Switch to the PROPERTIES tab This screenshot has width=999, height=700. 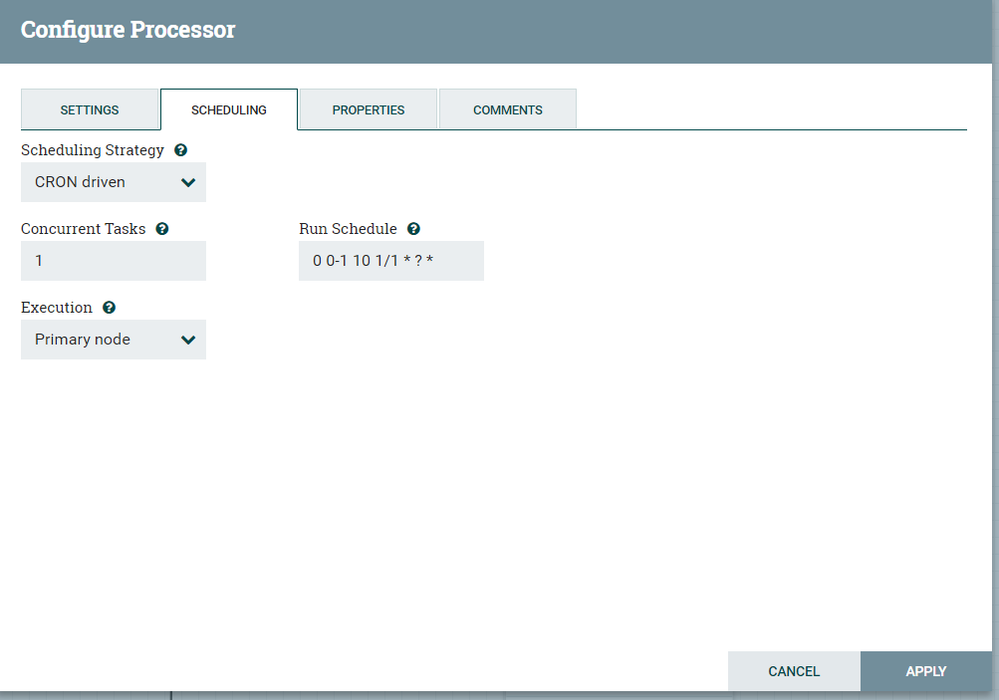click(368, 110)
